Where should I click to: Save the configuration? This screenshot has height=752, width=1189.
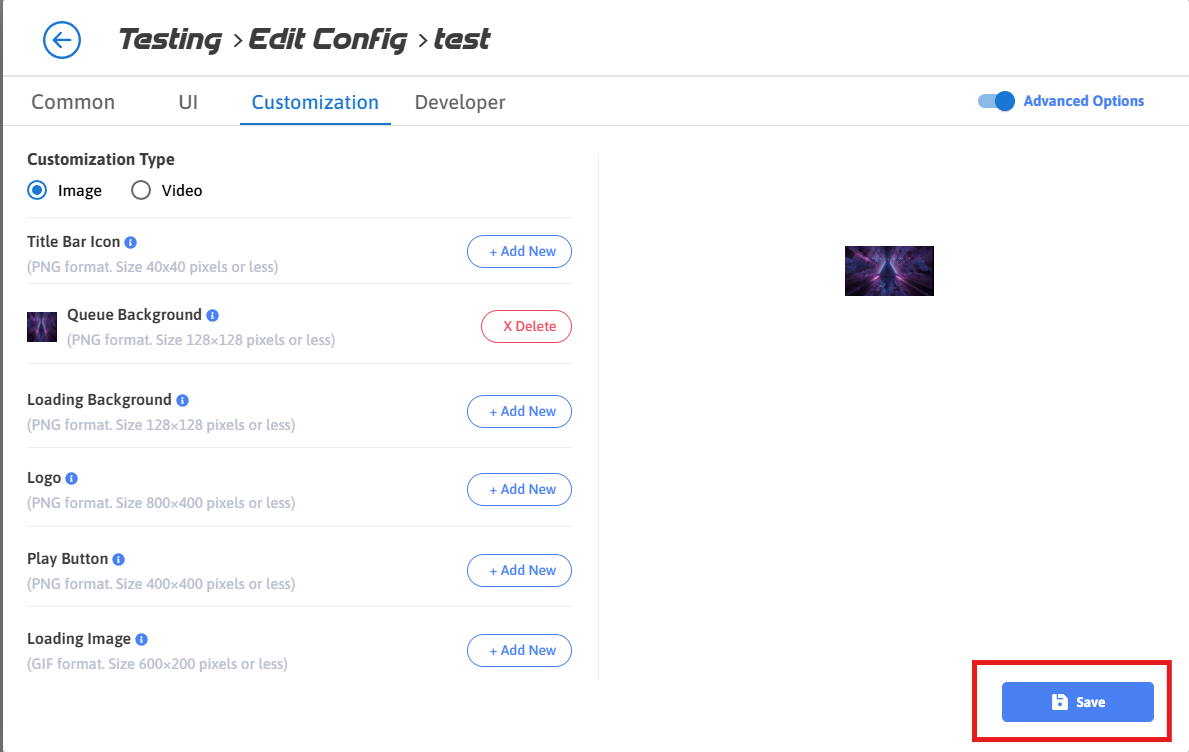pos(1078,702)
